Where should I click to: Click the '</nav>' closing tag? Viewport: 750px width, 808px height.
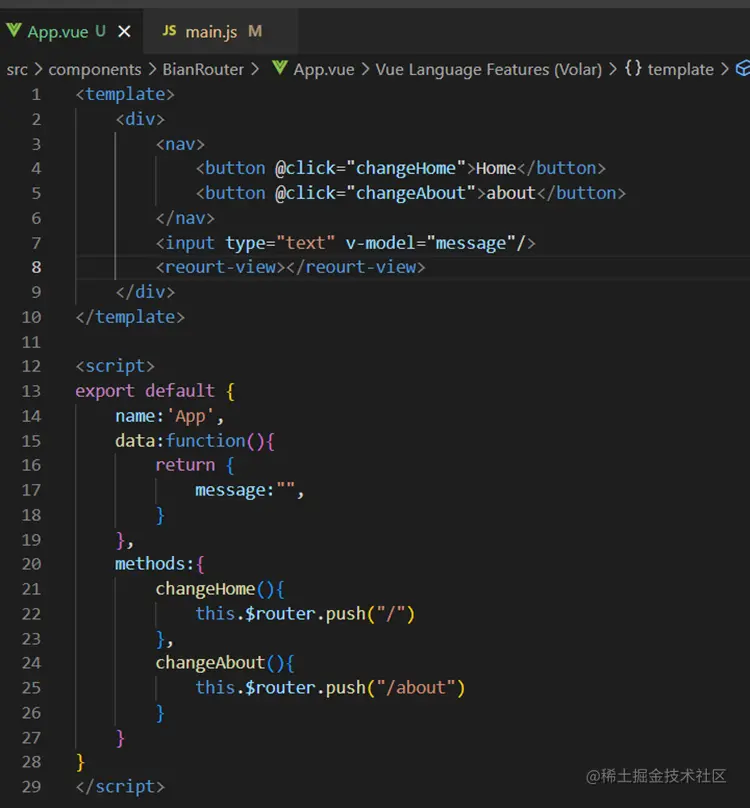(185, 218)
